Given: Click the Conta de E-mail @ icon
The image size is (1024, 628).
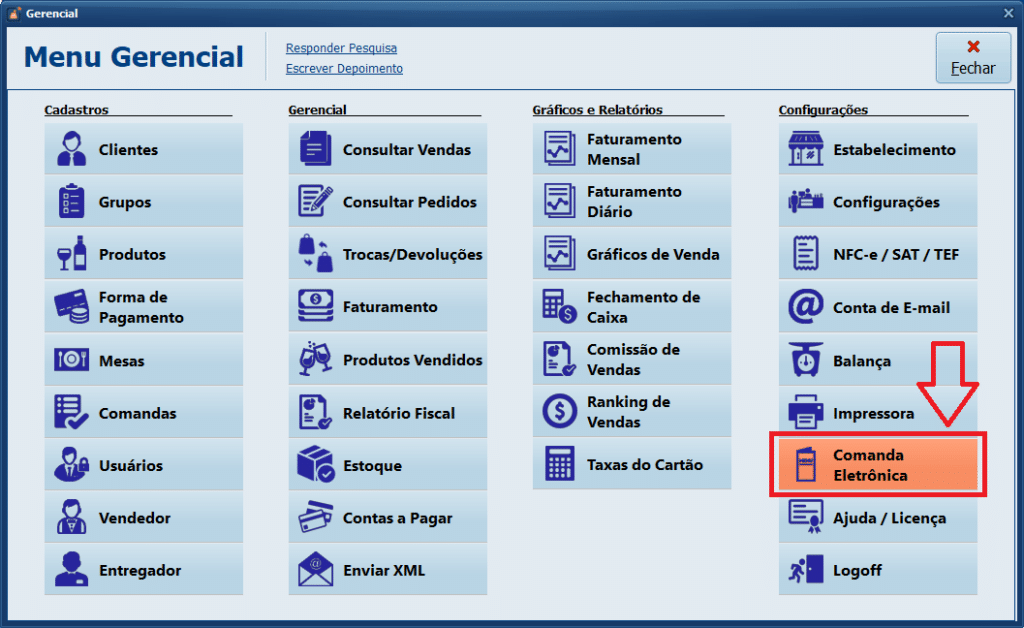Looking at the screenshot, I should coord(806,307).
